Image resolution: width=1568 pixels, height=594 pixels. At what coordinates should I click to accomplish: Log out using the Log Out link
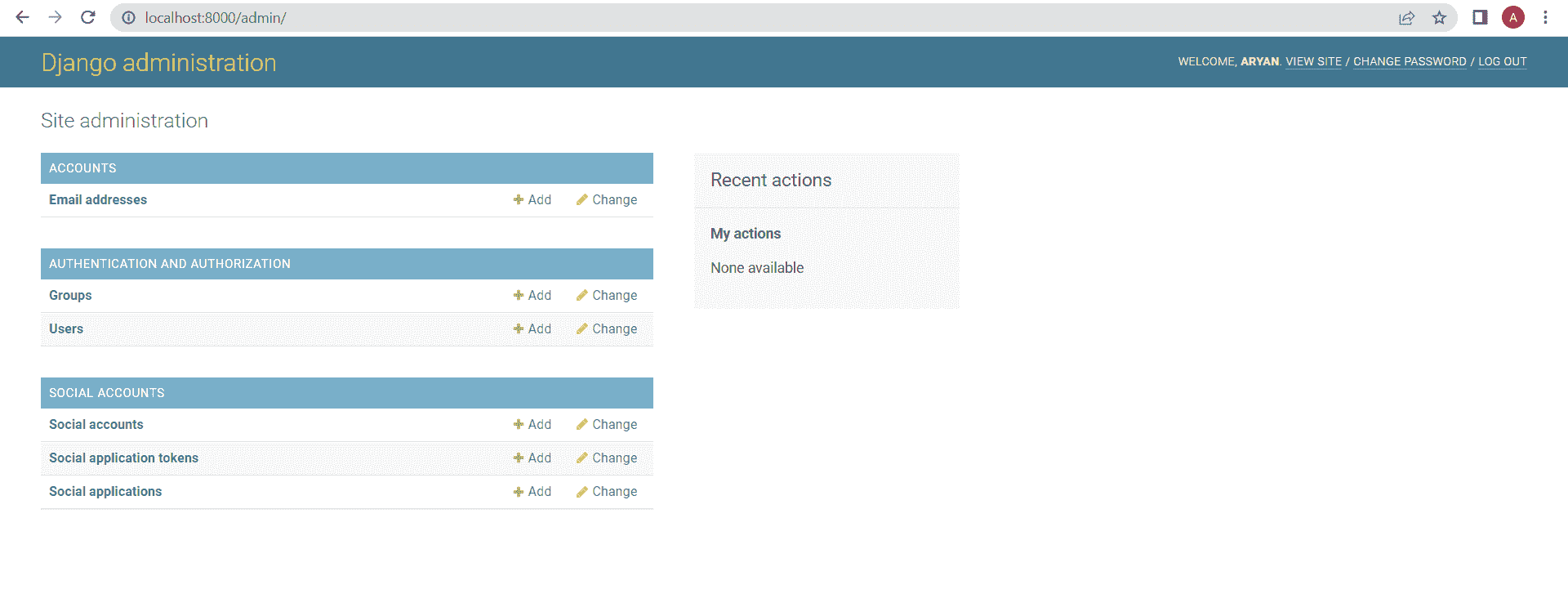pyautogui.click(x=1502, y=61)
